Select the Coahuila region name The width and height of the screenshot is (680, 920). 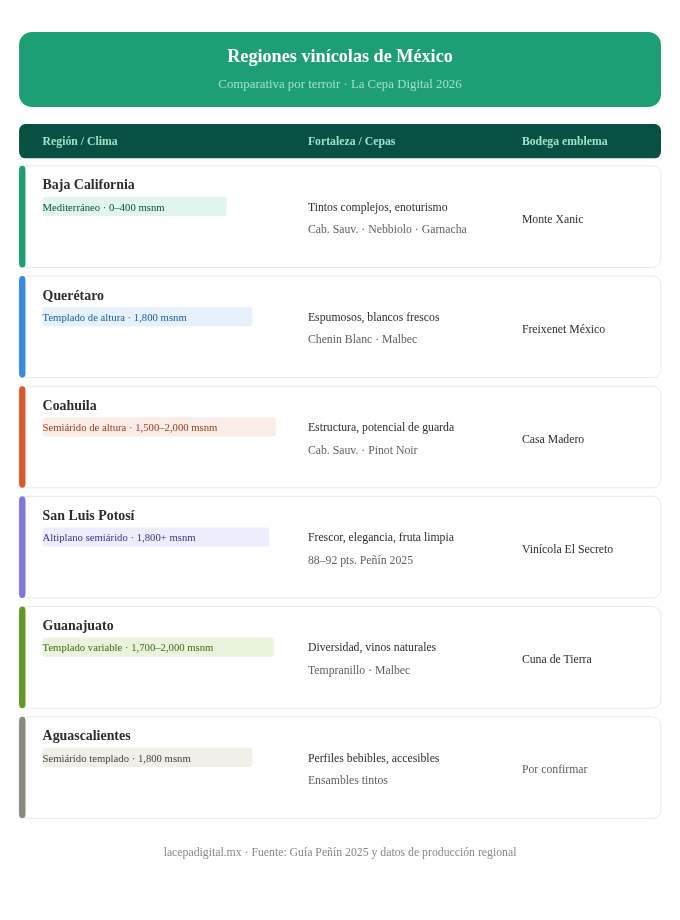[69, 405]
